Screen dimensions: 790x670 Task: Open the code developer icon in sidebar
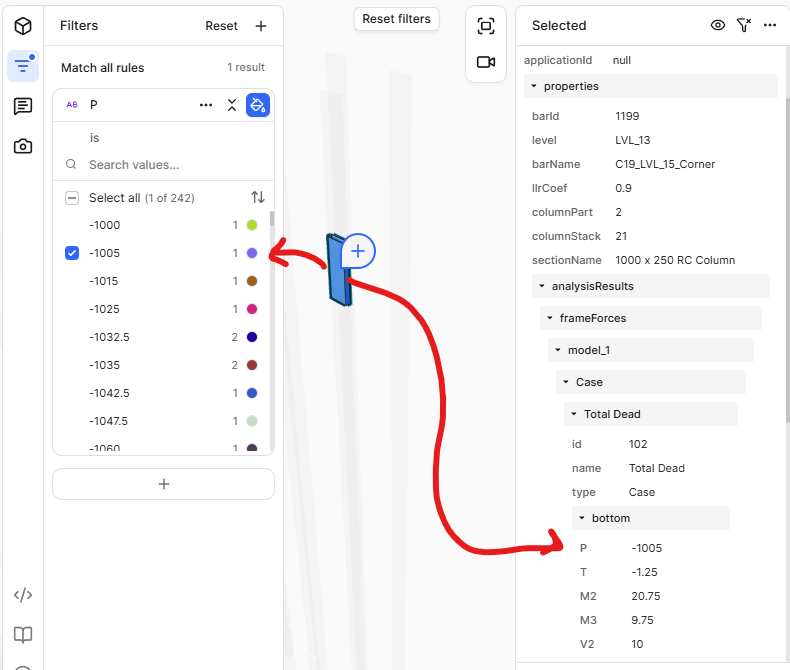click(x=22, y=595)
